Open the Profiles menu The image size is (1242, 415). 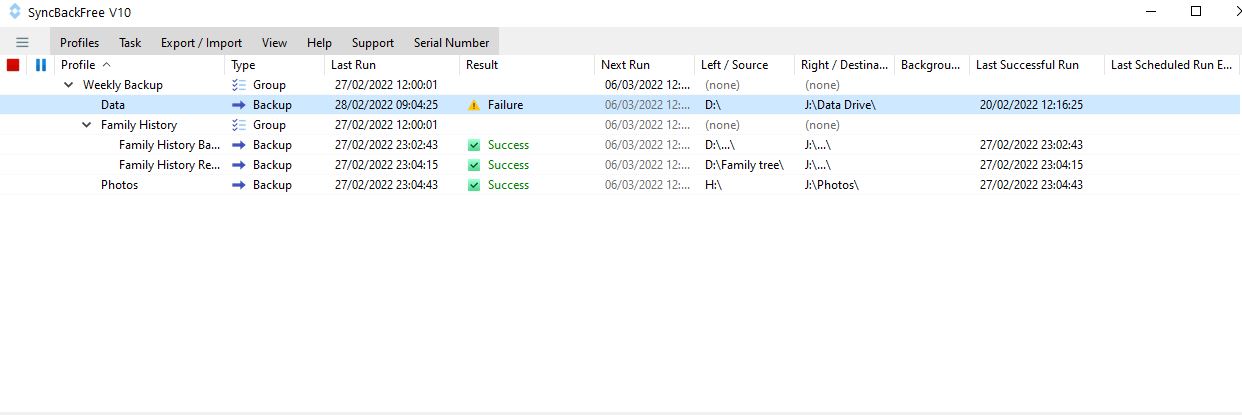(x=79, y=43)
